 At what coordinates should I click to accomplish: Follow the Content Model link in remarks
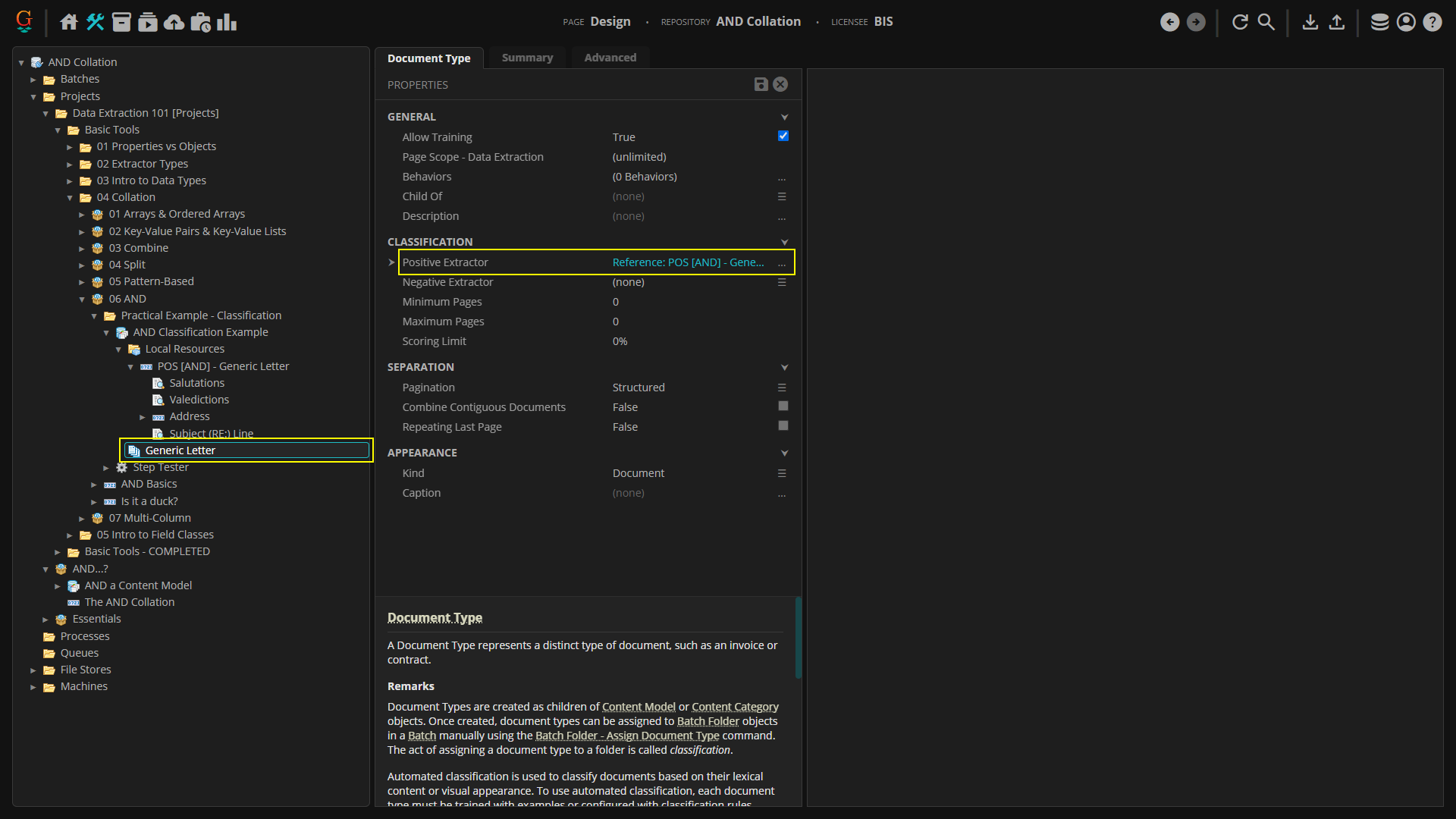tap(638, 707)
